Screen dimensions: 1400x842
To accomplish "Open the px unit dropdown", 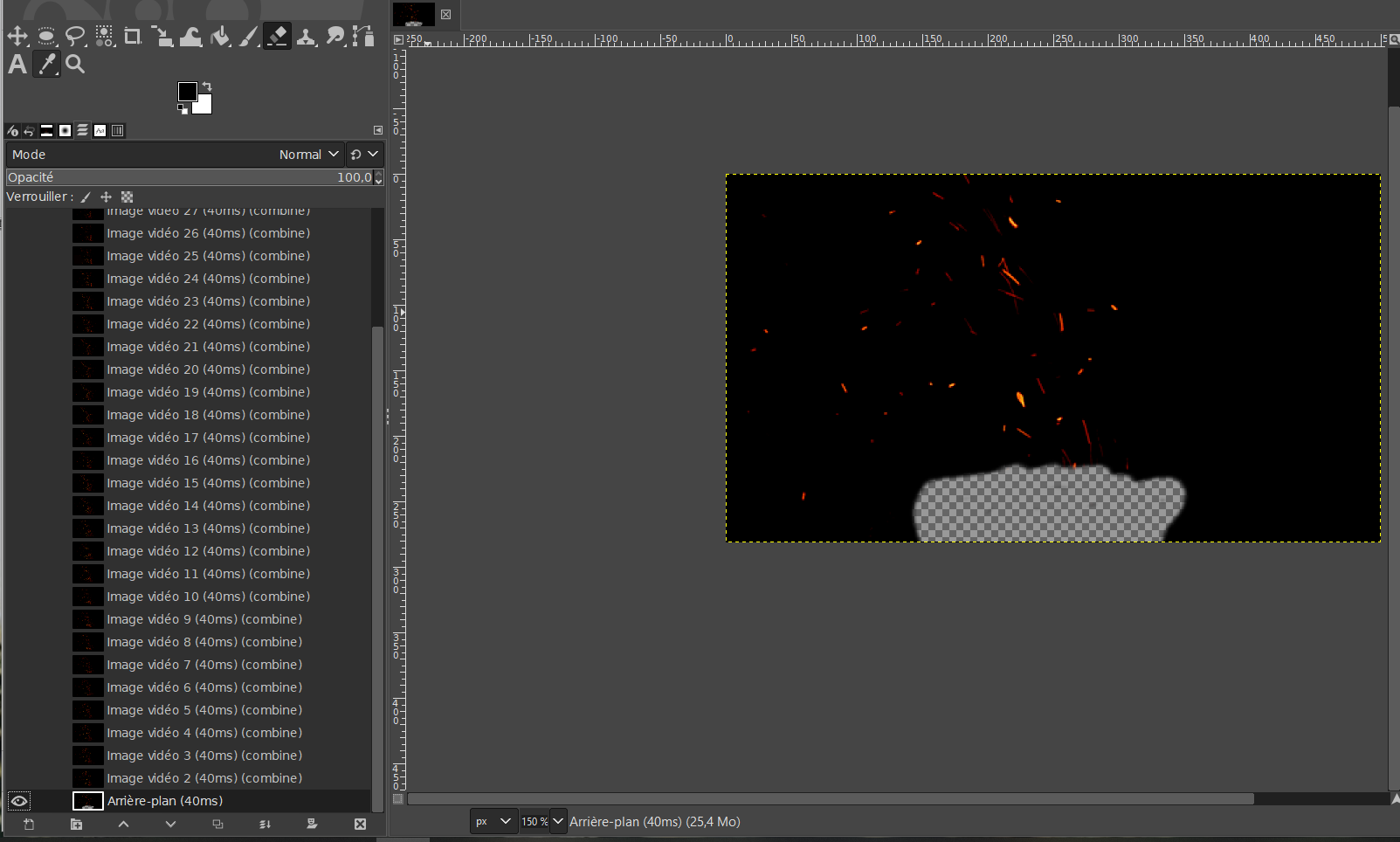I will pos(493,821).
